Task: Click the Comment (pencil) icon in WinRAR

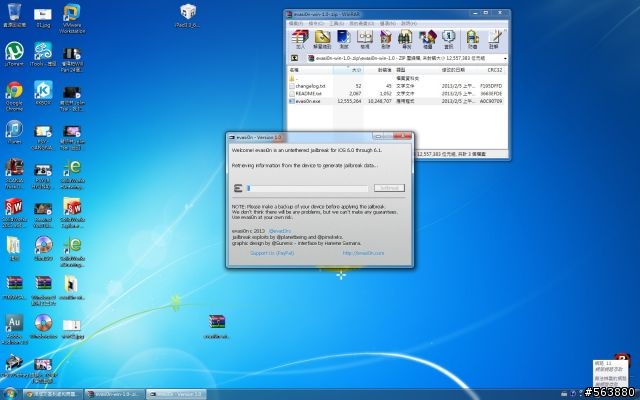Action: pos(494,40)
